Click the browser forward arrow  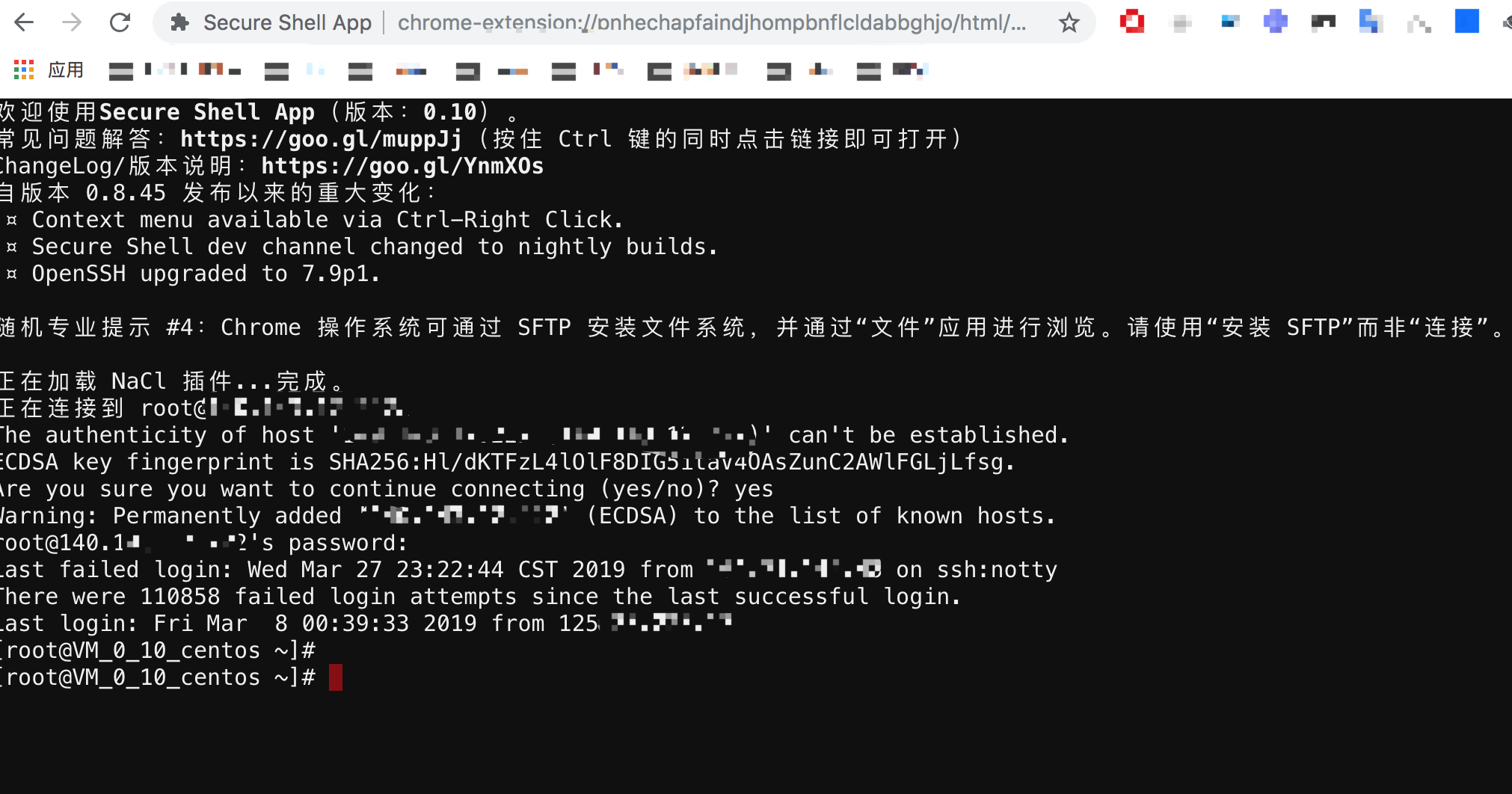(72, 22)
